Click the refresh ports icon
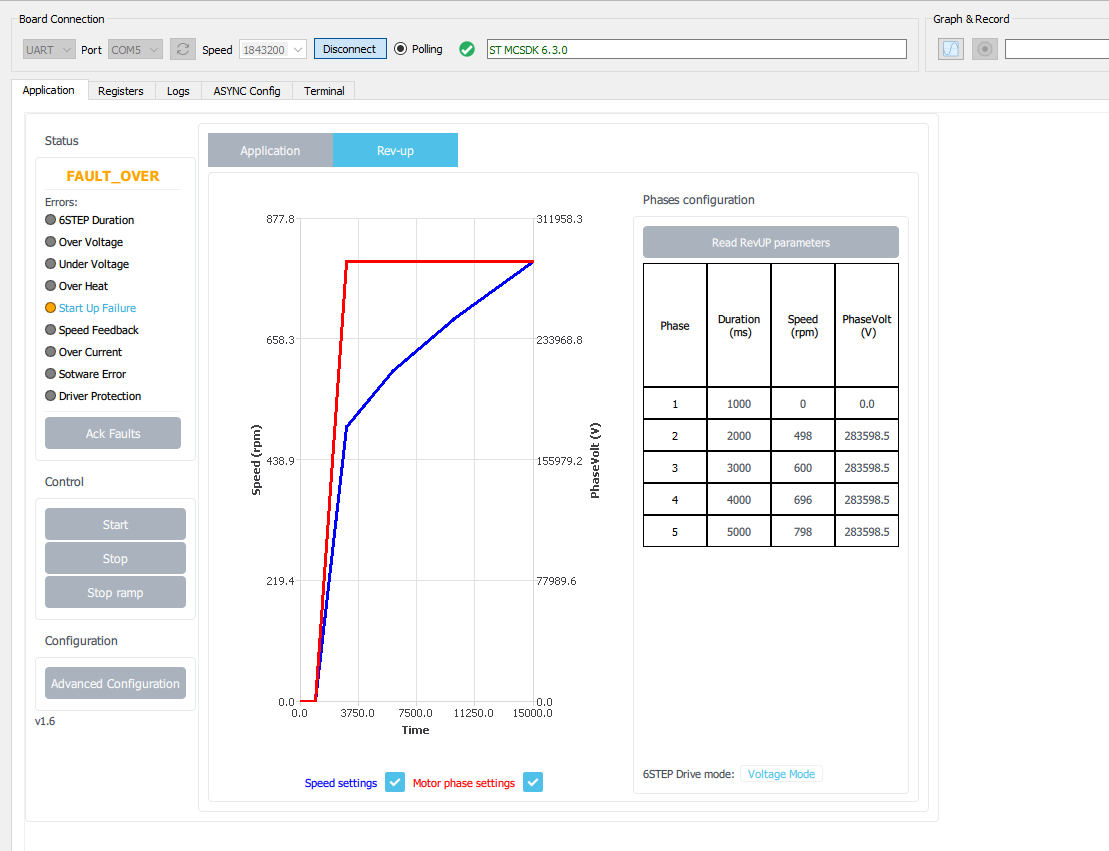The height and width of the screenshot is (851, 1109). point(182,48)
